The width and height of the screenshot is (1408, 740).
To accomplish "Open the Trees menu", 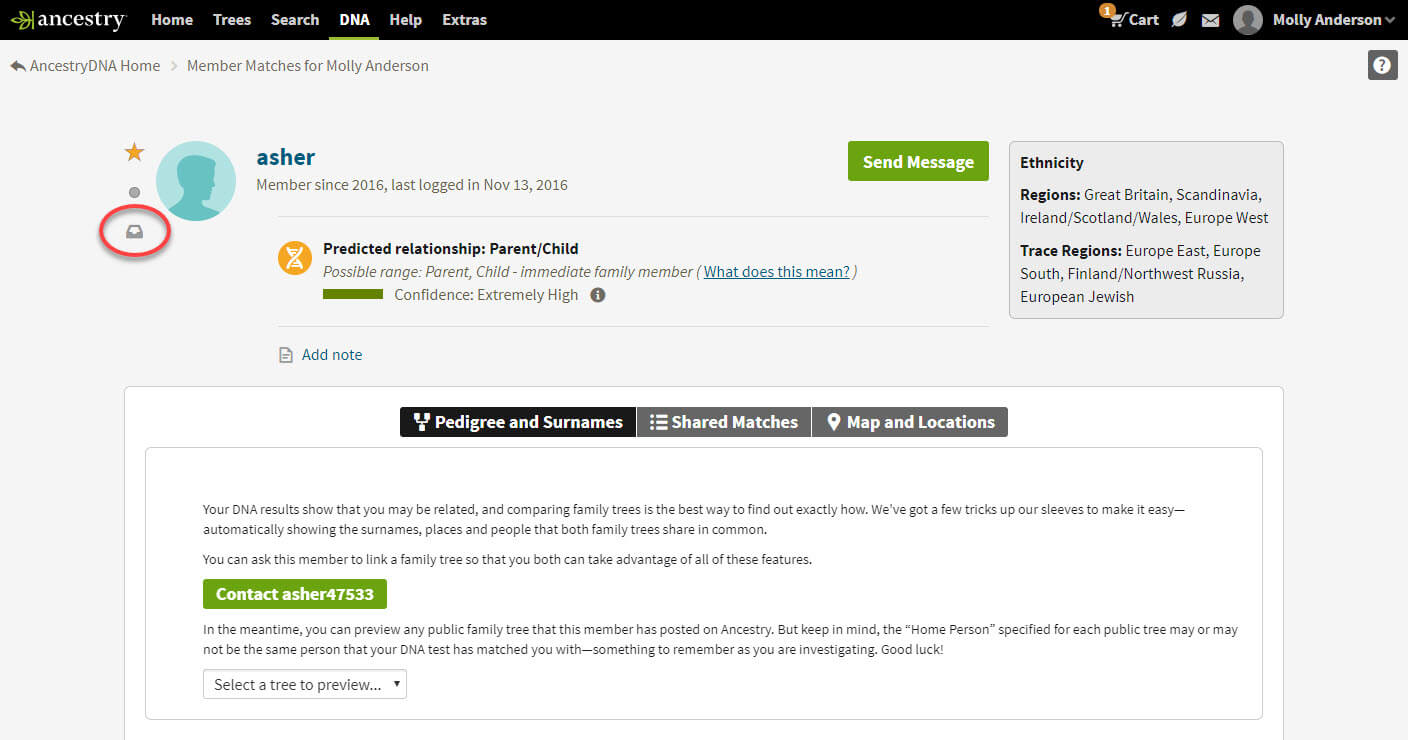I will (x=232, y=20).
